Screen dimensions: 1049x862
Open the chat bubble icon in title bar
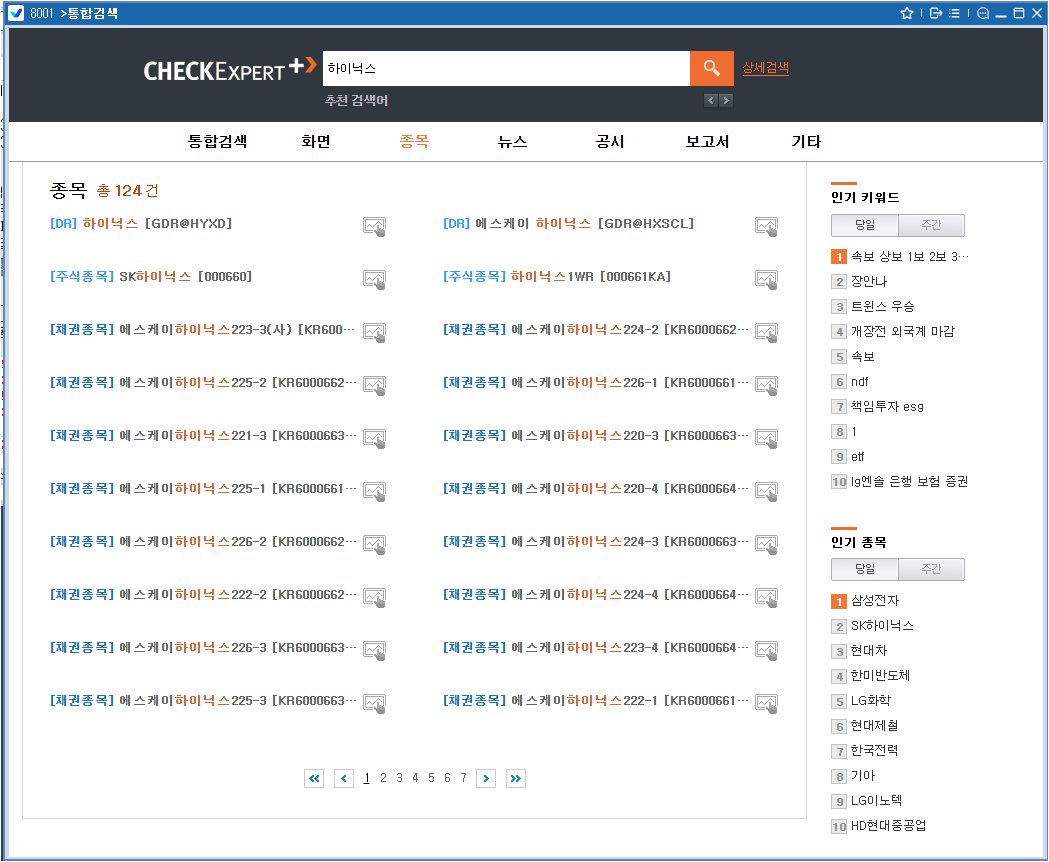coord(983,13)
